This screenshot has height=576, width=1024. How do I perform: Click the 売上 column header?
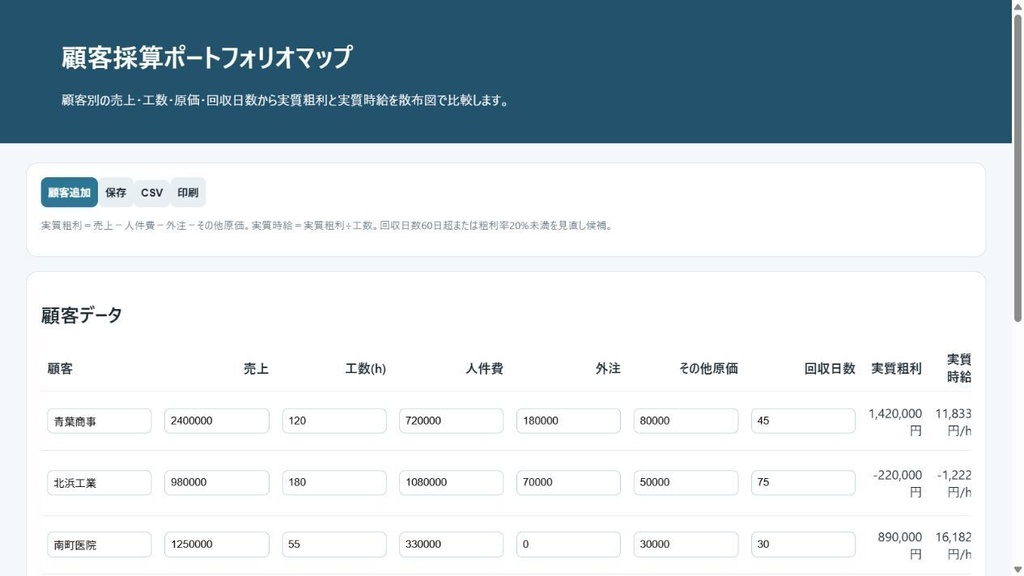(256, 369)
